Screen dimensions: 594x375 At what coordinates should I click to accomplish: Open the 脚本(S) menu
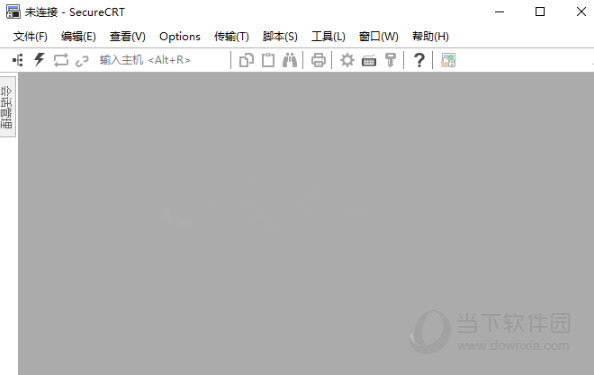(280, 36)
